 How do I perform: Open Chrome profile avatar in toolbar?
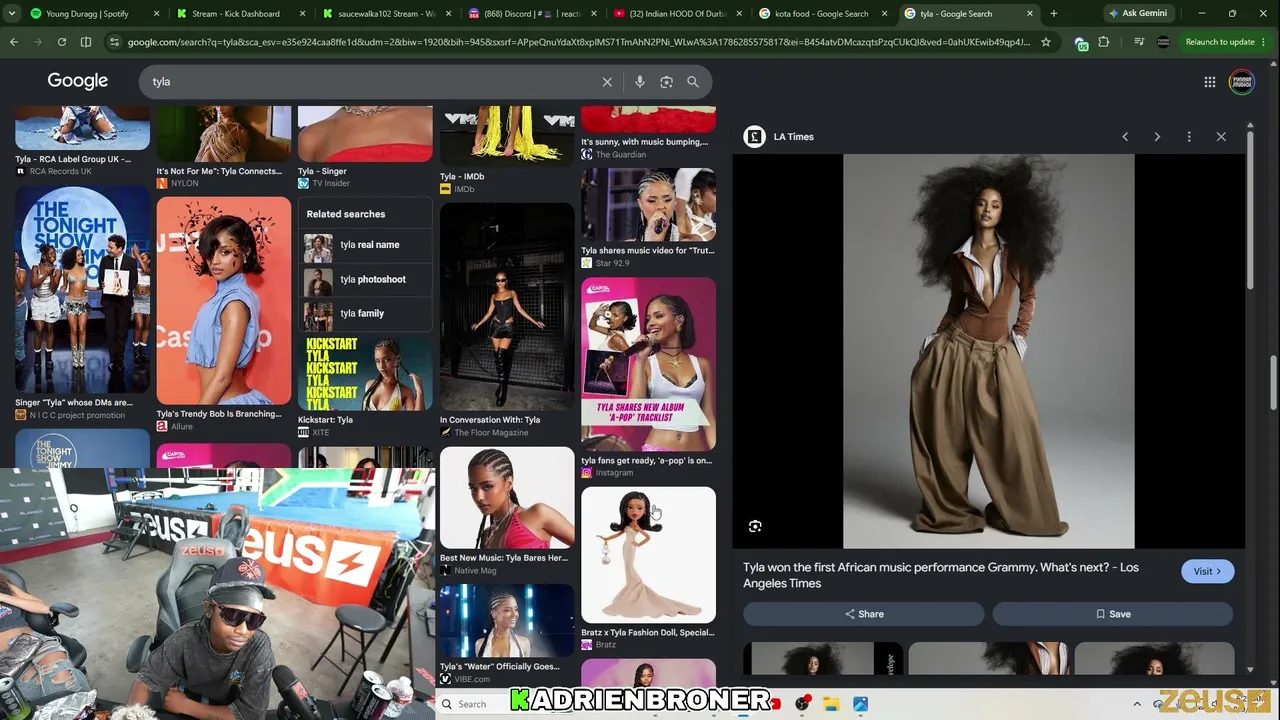pos(1163,42)
